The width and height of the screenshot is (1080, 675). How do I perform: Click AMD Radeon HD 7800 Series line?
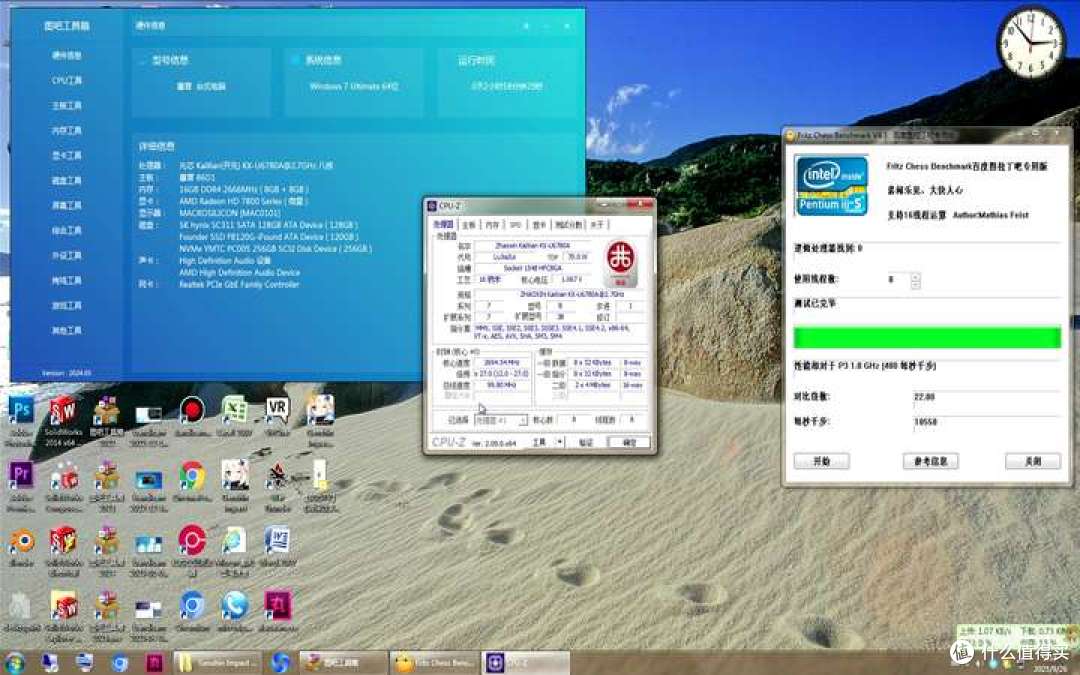tap(243, 201)
